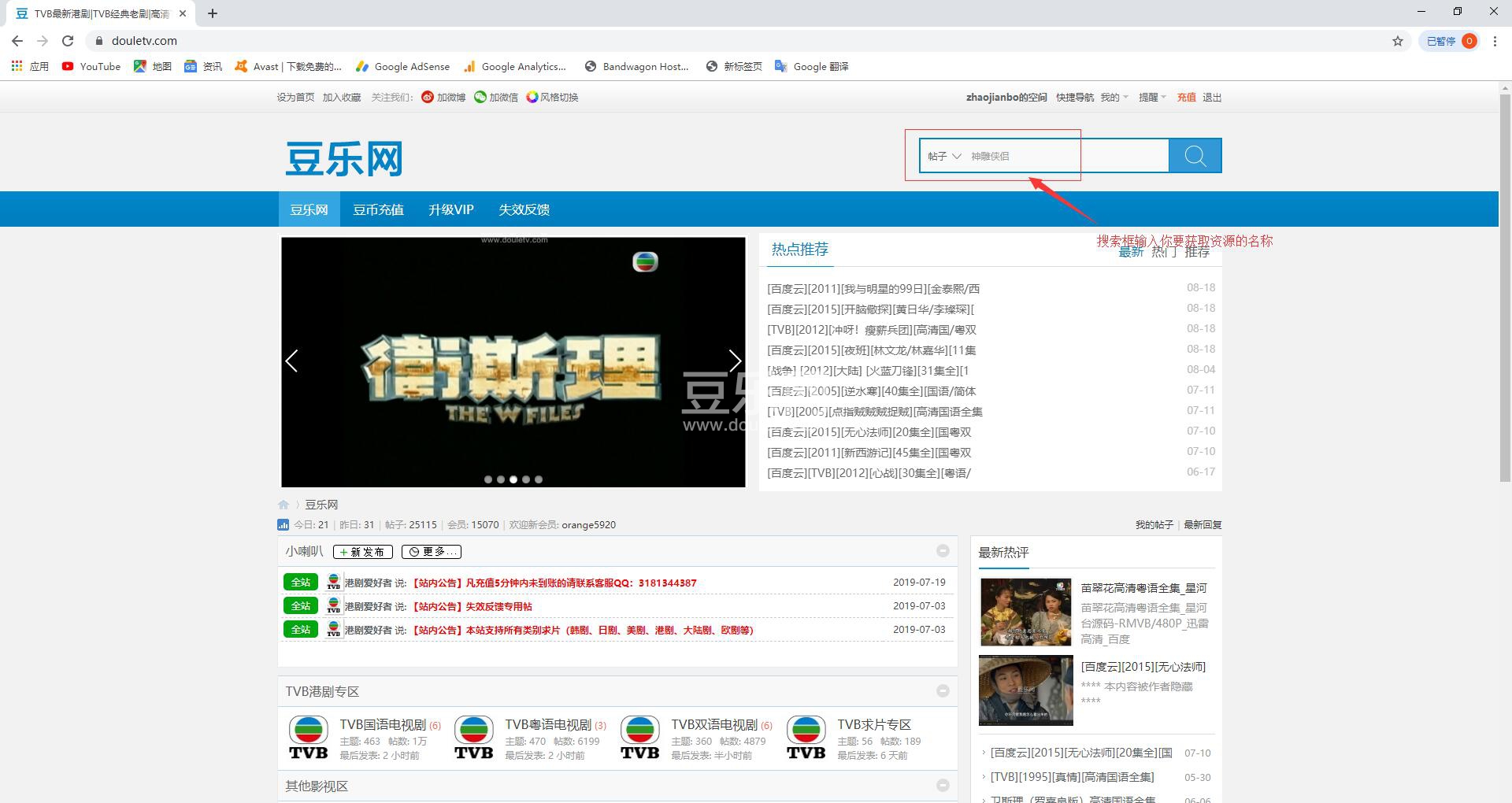Screen dimensions: 1512x803
Task: Open post 我与明星的99日
Action: (873, 289)
